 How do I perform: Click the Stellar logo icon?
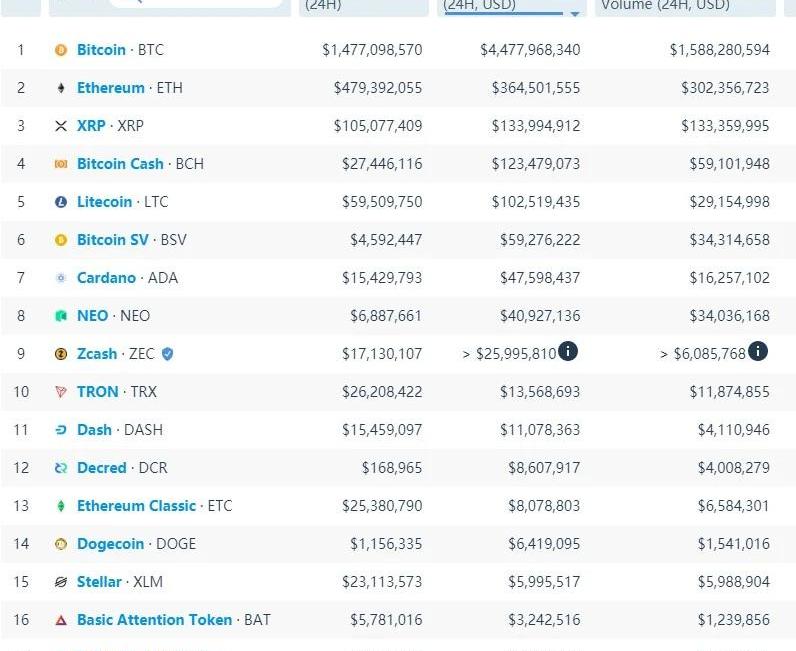[x=61, y=582]
